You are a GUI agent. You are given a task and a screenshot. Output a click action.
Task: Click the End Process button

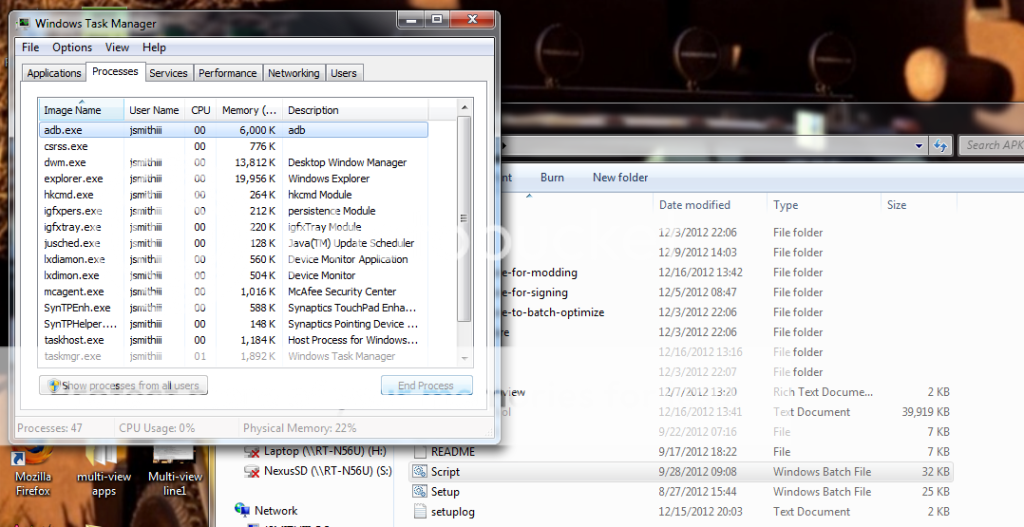[x=426, y=385]
